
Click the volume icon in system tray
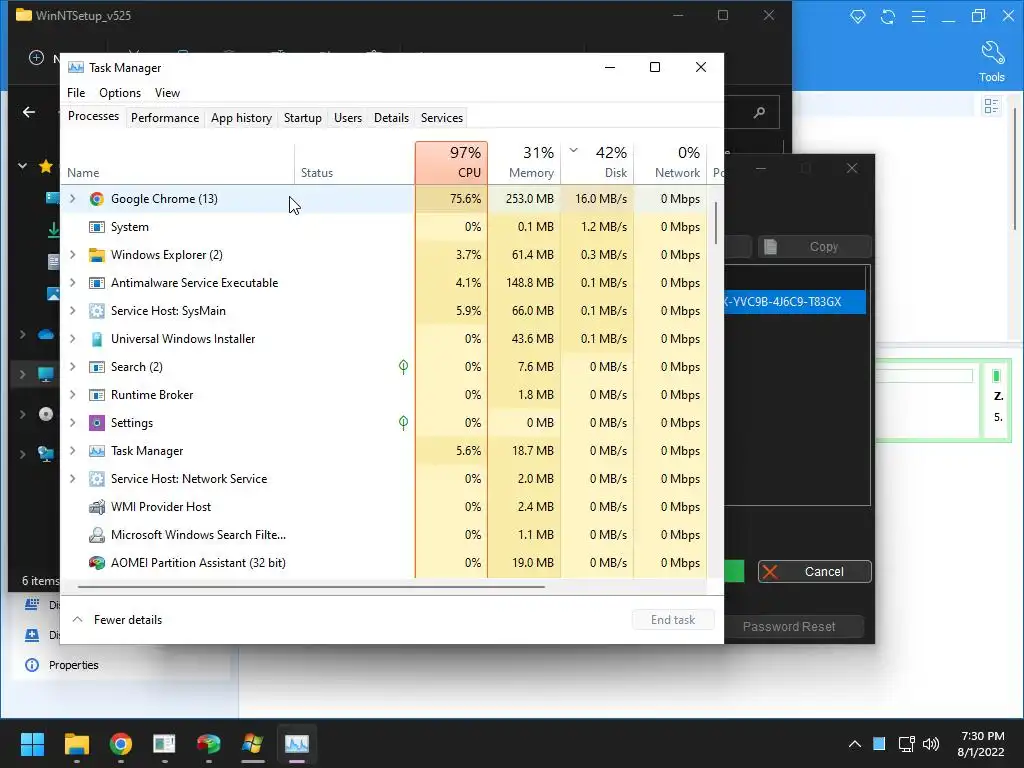(931, 744)
